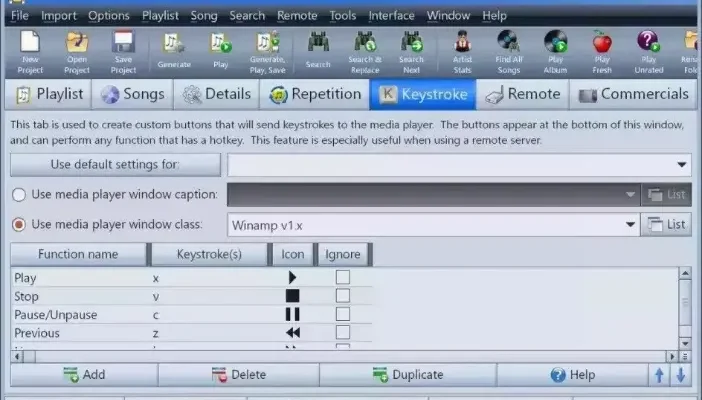
Task: Select 'Use media player window caption' radio
Action: (18, 195)
